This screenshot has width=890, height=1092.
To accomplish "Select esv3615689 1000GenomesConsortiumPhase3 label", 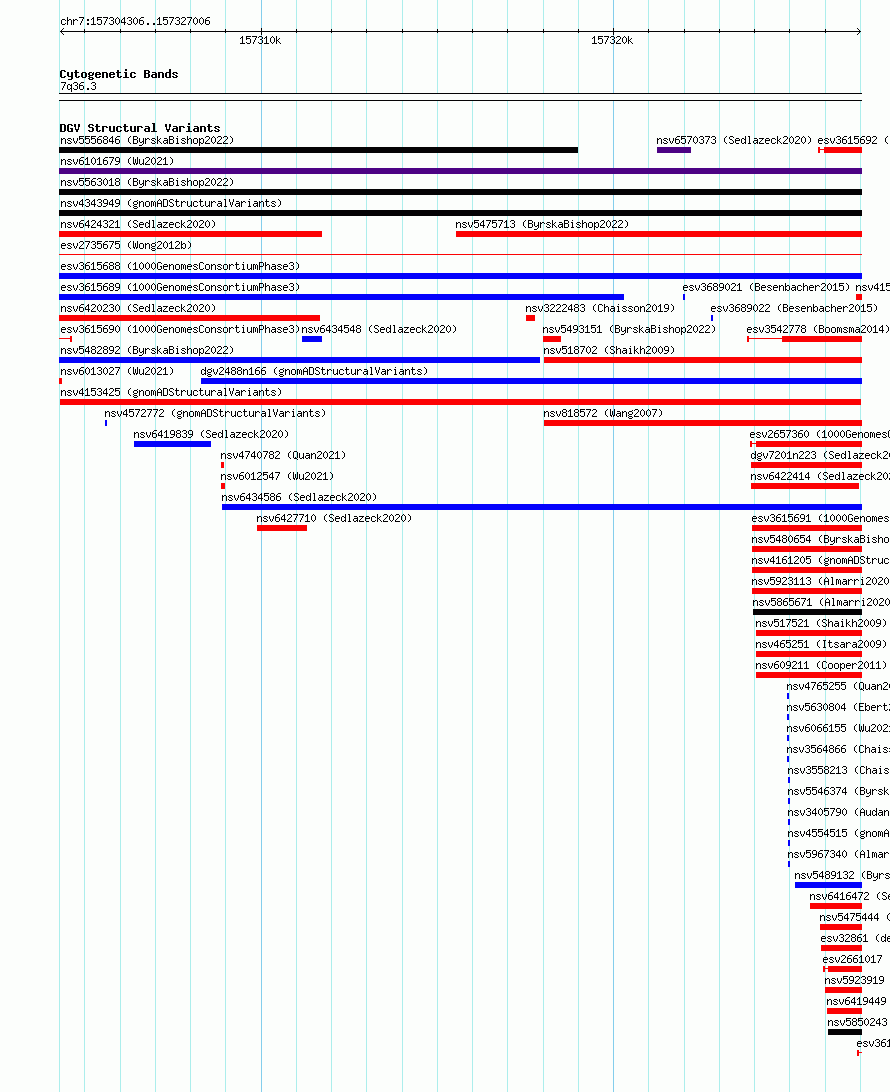I will point(180,287).
